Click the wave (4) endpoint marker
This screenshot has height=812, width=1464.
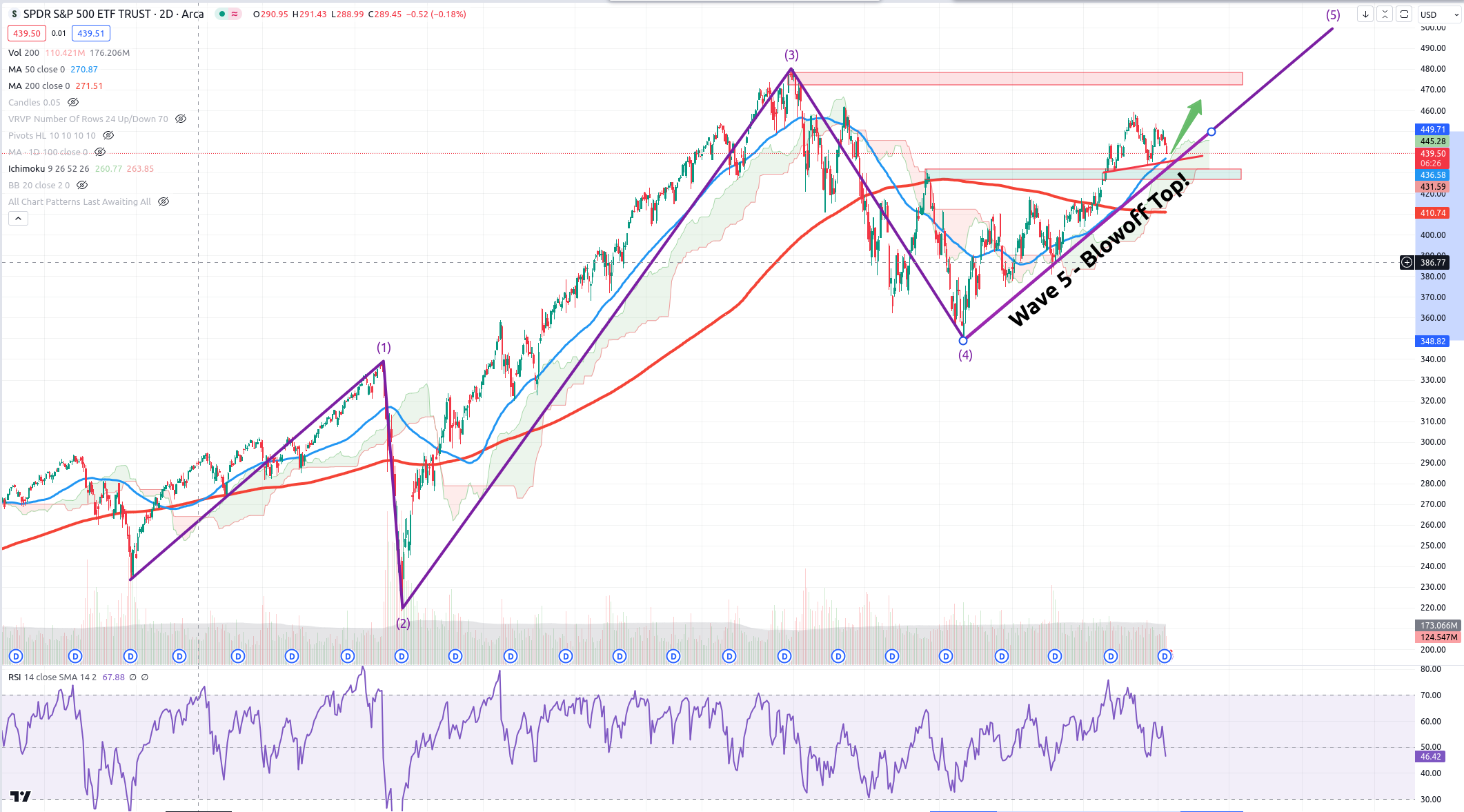click(x=963, y=341)
